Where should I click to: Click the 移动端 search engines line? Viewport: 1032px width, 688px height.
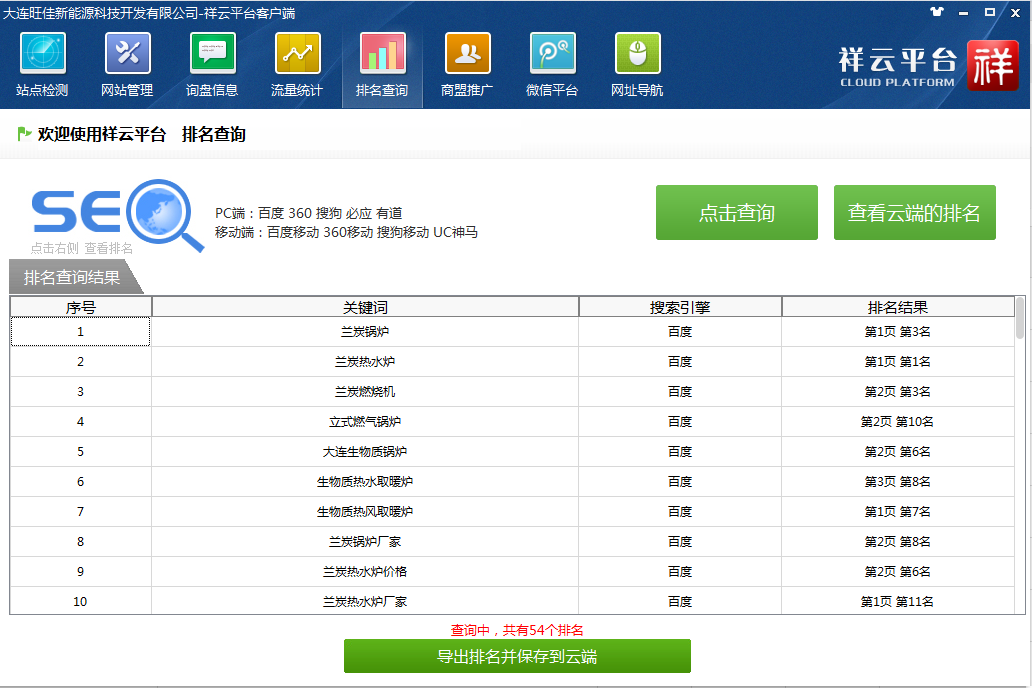coord(346,232)
